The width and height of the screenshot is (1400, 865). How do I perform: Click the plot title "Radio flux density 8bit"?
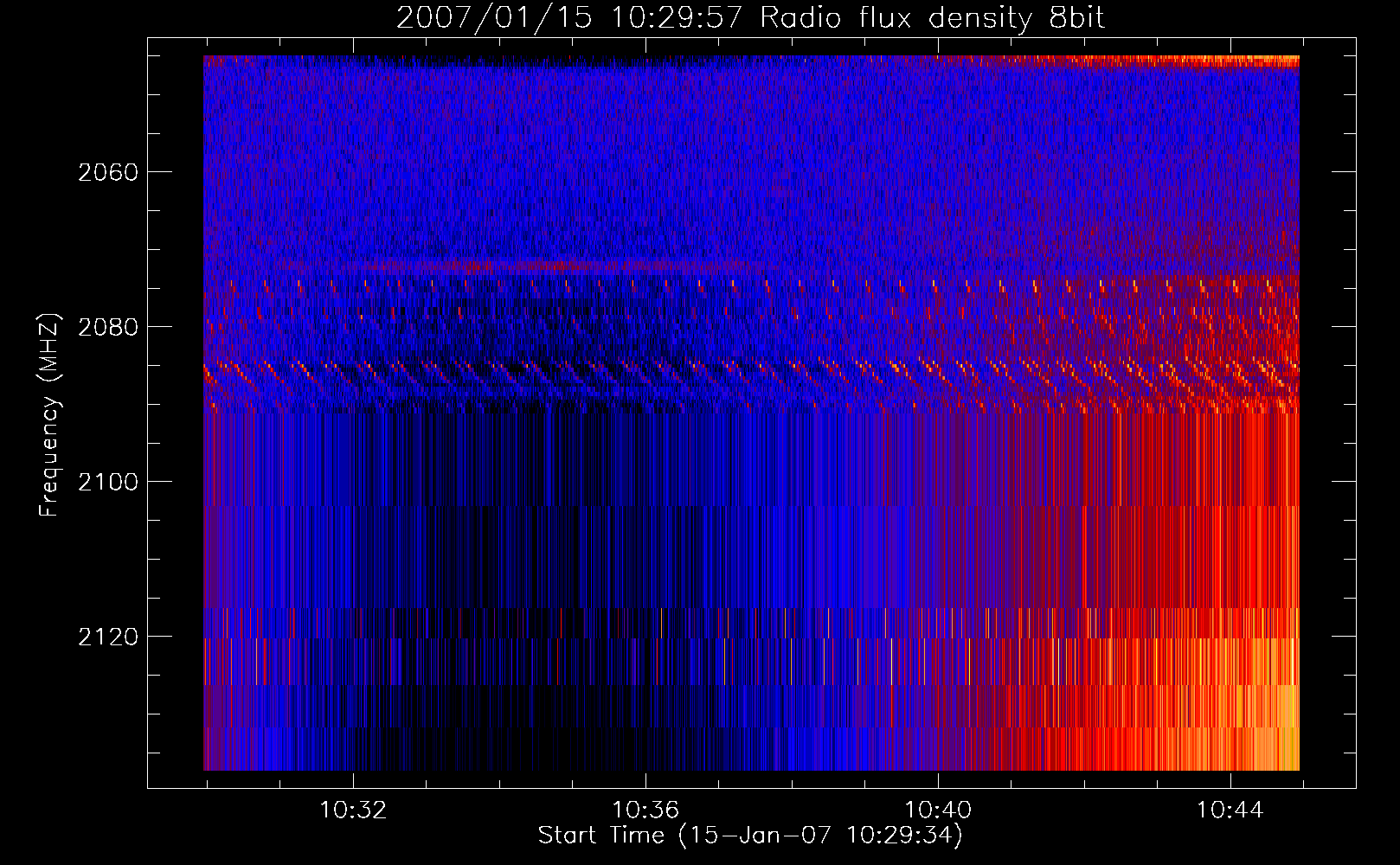932,18
